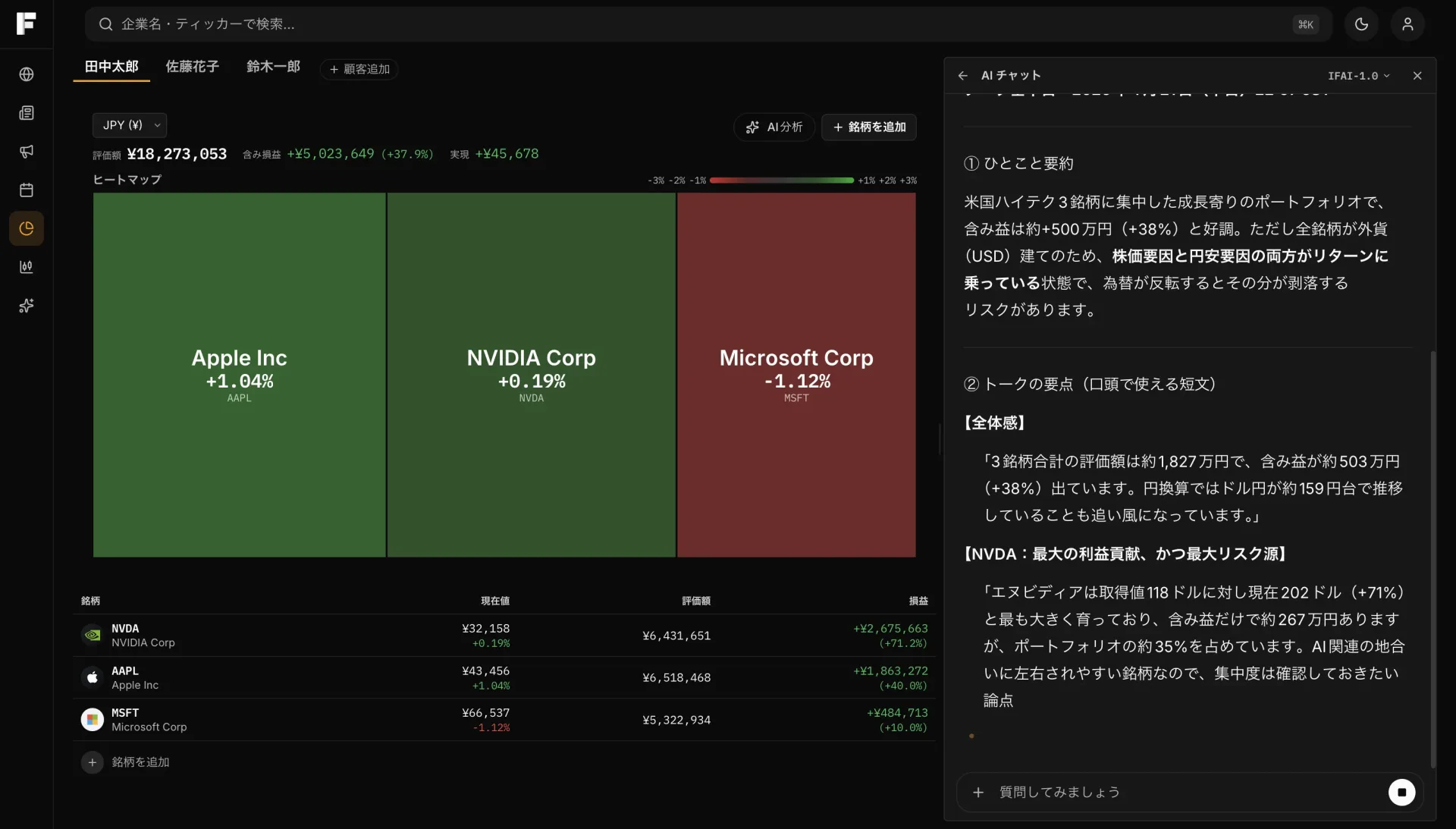
Task: Click the AI分析 button
Action: click(x=774, y=127)
